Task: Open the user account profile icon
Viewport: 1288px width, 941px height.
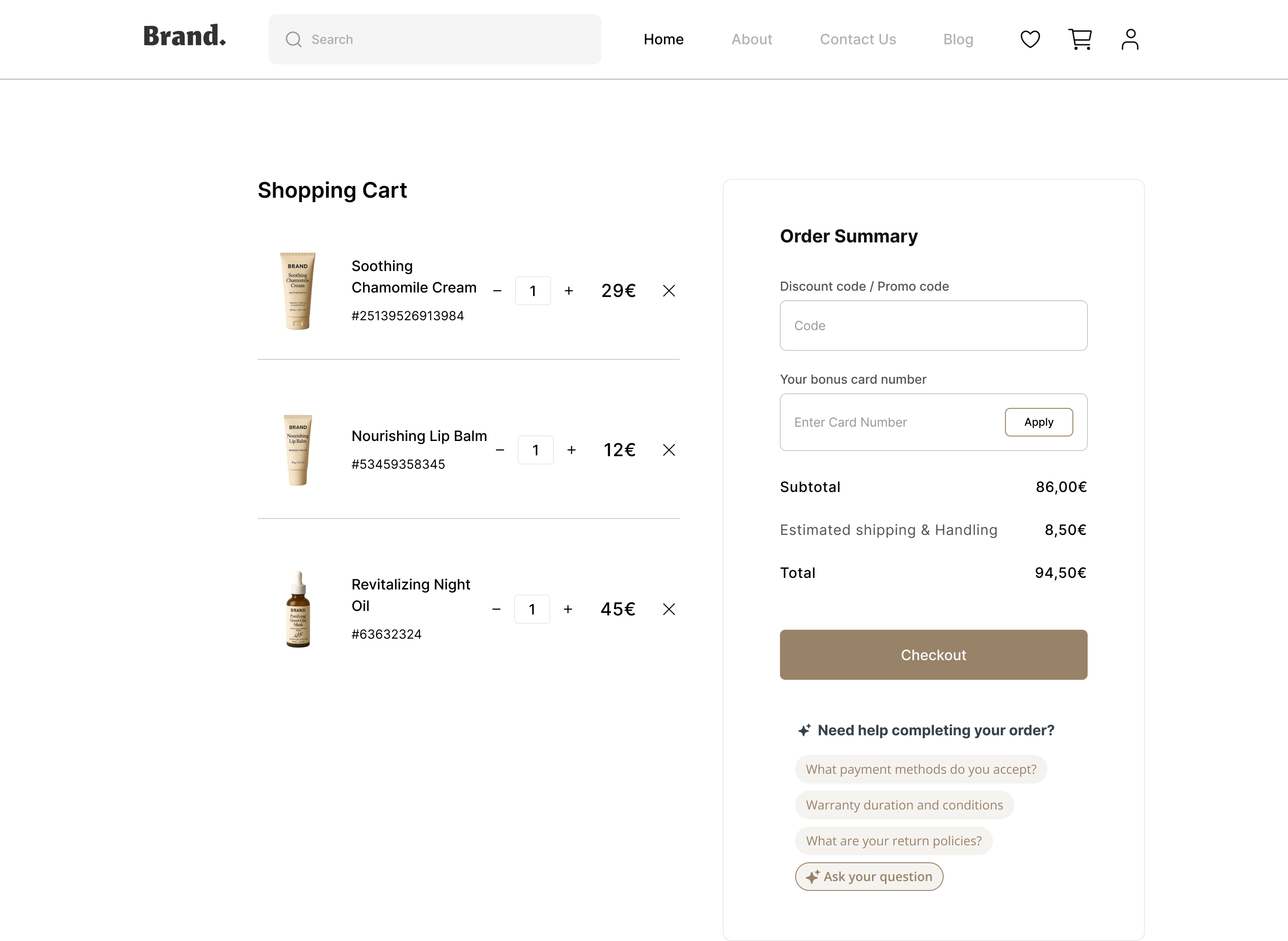Action: pyautogui.click(x=1130, y=39)
